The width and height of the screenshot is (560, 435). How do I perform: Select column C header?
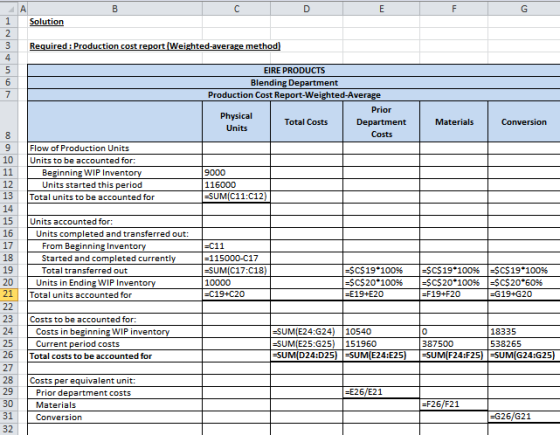tap(236, 9)
